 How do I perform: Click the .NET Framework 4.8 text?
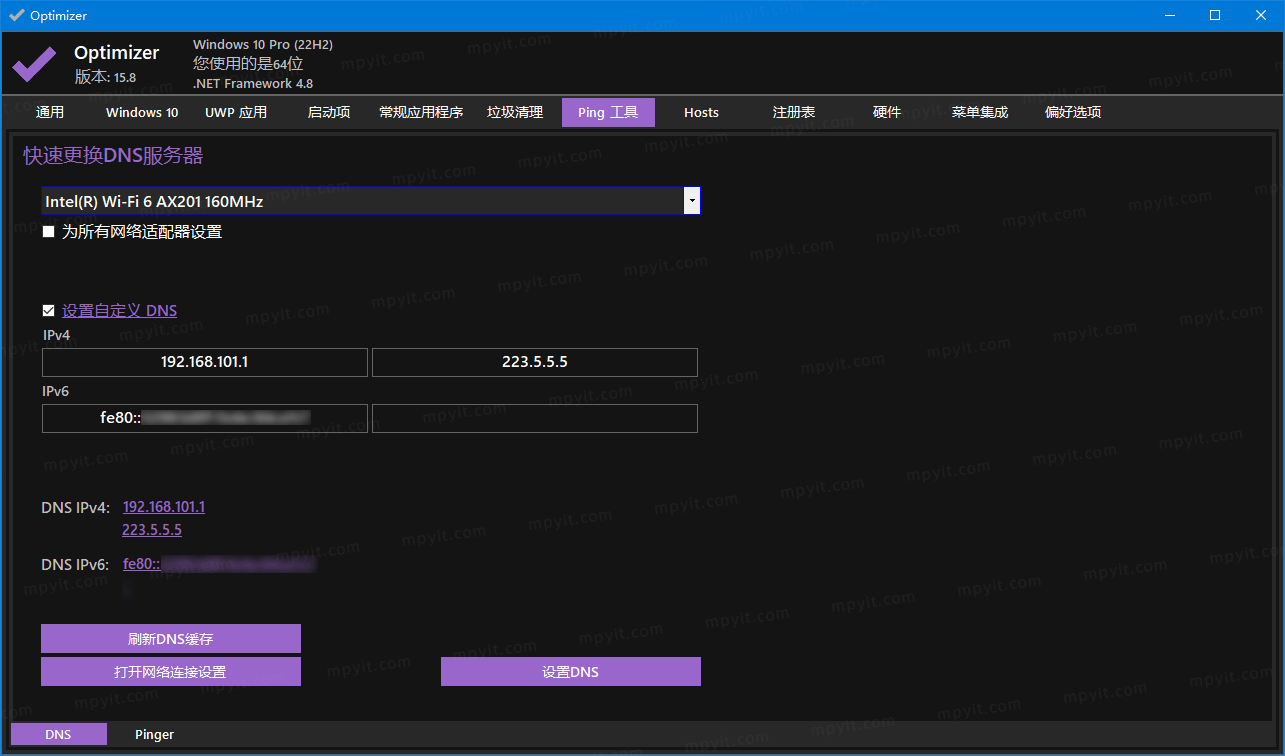point(253,84)
